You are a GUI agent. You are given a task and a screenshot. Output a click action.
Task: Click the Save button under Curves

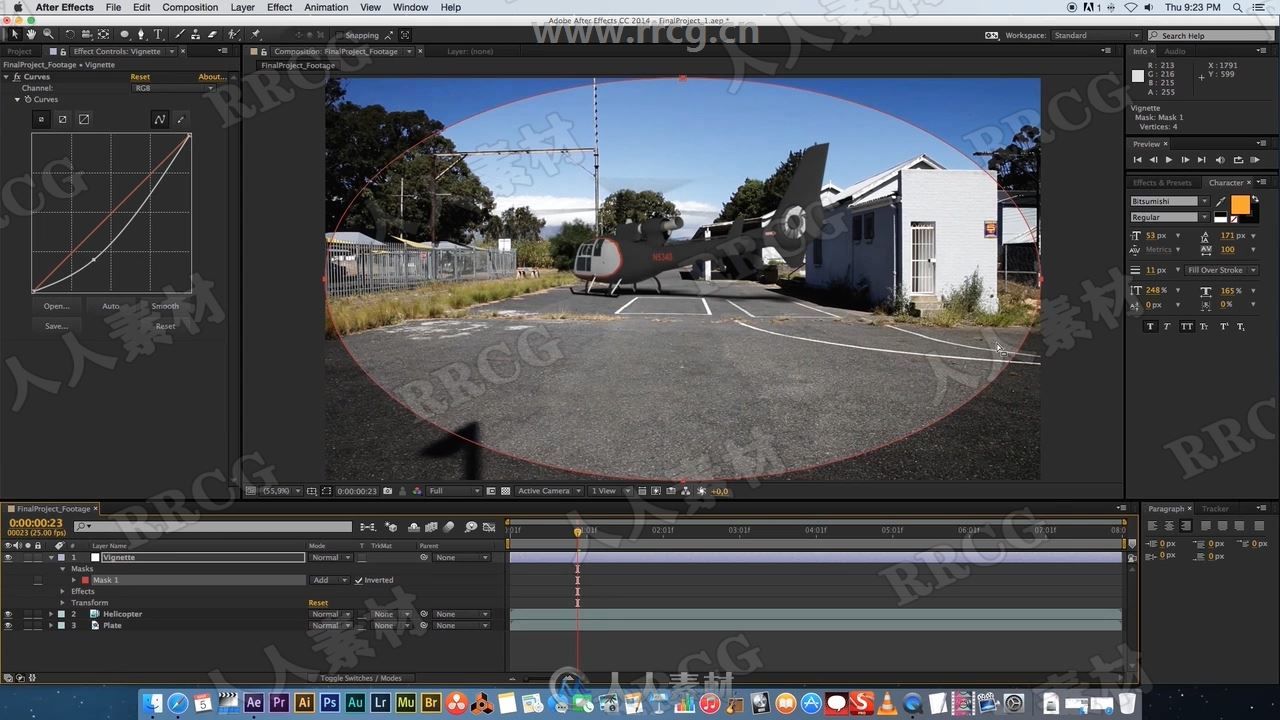tap(57, 326)
